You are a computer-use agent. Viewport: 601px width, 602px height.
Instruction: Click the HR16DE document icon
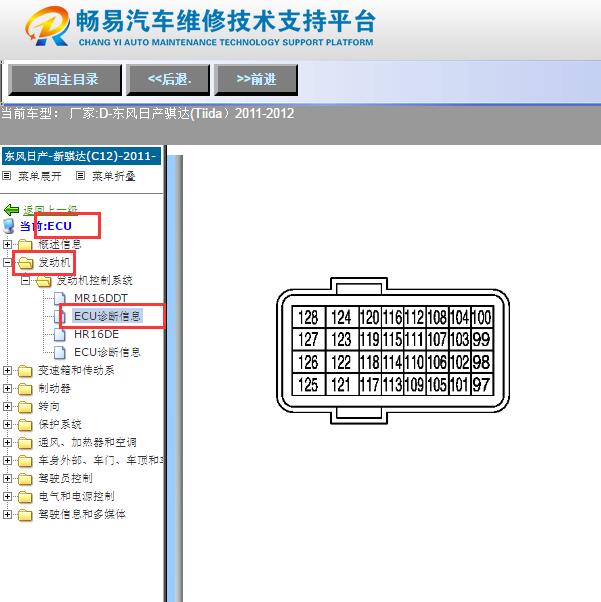click(60, 334)
